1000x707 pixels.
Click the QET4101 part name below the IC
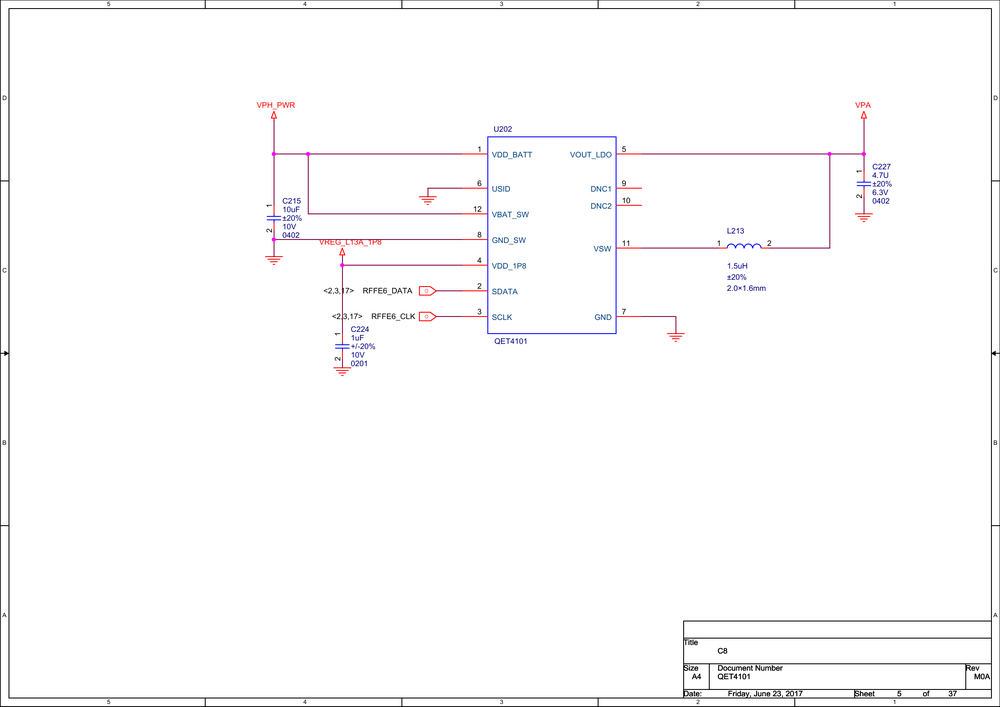(x=510, y=341)
